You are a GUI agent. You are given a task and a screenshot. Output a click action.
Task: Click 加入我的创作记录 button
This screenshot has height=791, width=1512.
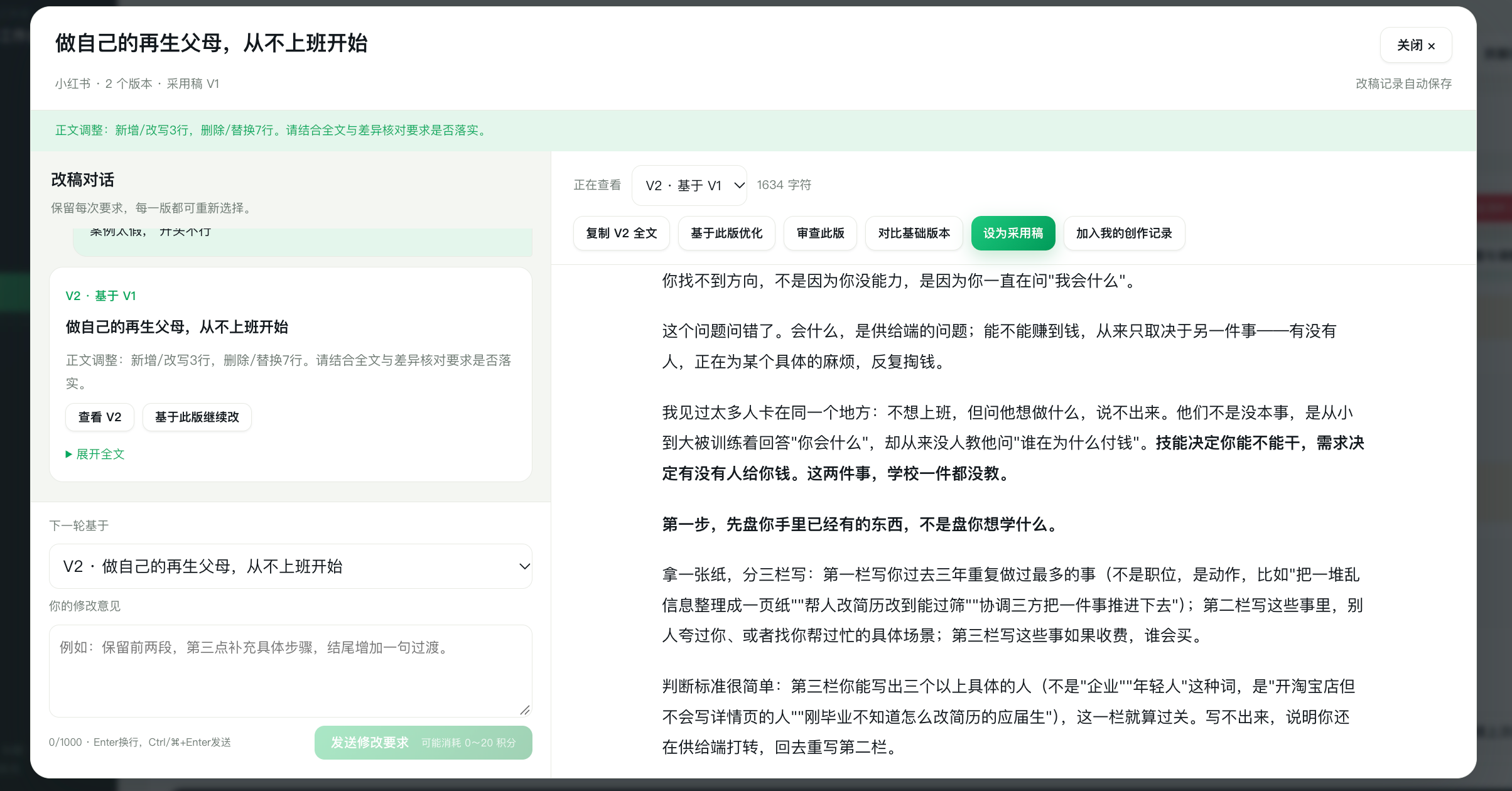coord(1124,234)
